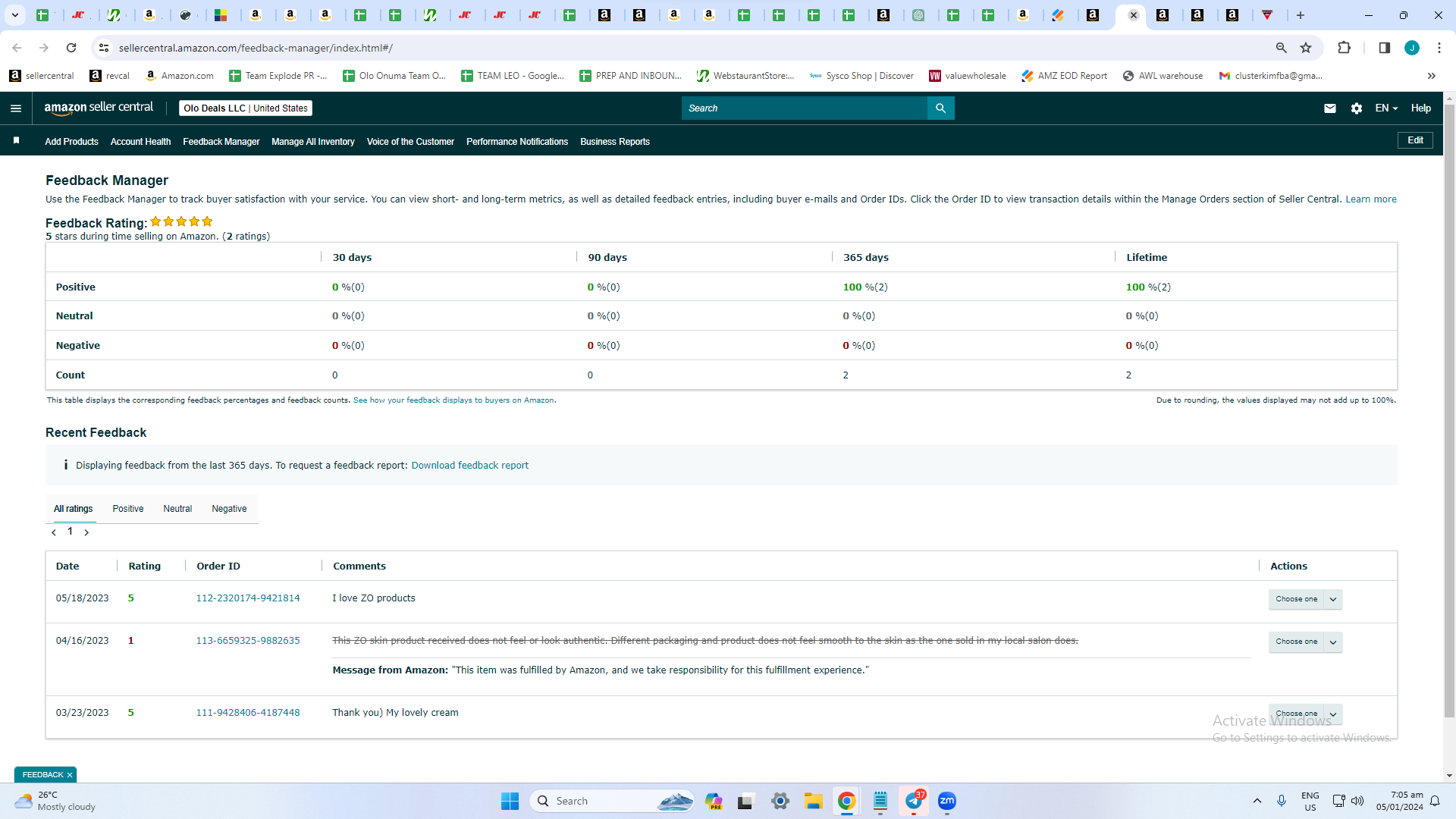Click the Seller Central search field
Screen dimensions: 1456x819
[804, 108]
